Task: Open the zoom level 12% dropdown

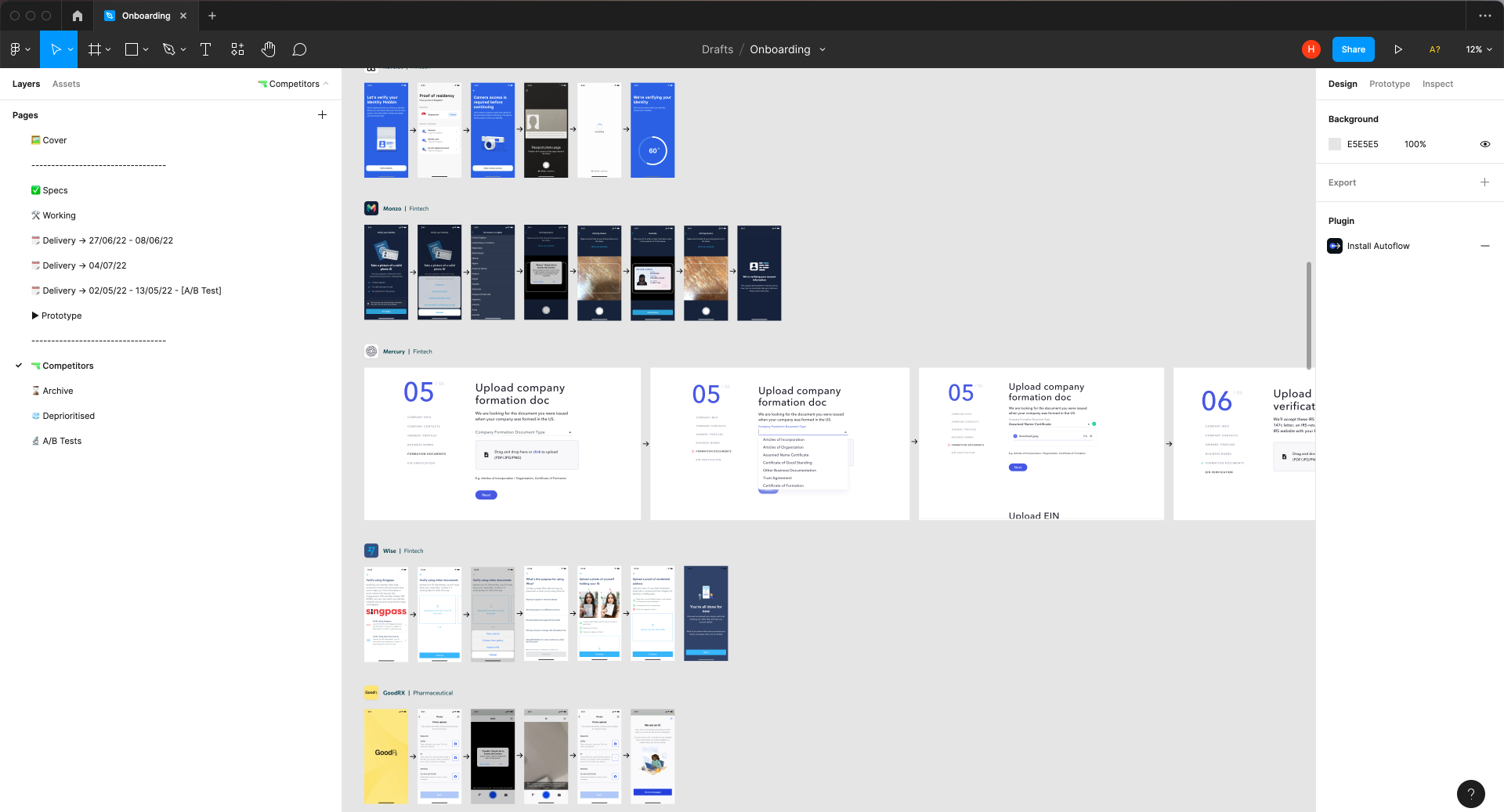Action: click(x=1478, y=49)
